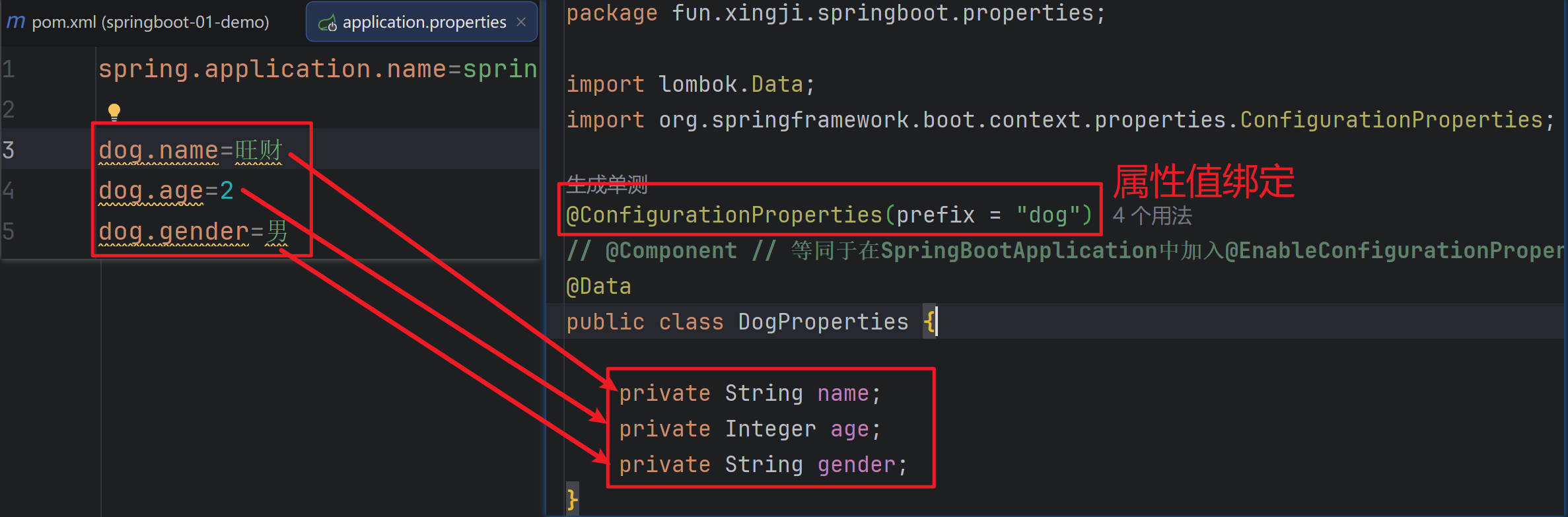1568x517 pixels.
Task: Click the Maven icon on pom.xml tab
Action: click(16, 22)
